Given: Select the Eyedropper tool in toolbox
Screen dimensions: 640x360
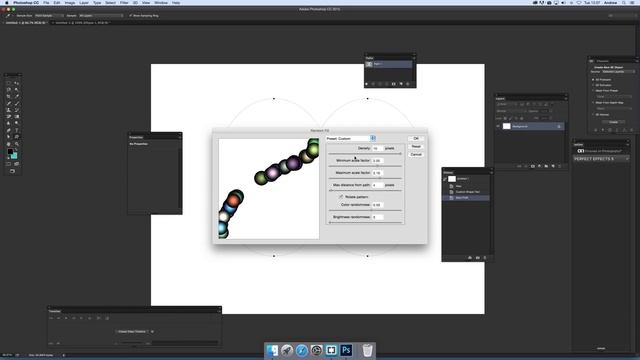Looking at the screenshot, I should (x=17, y=96).
